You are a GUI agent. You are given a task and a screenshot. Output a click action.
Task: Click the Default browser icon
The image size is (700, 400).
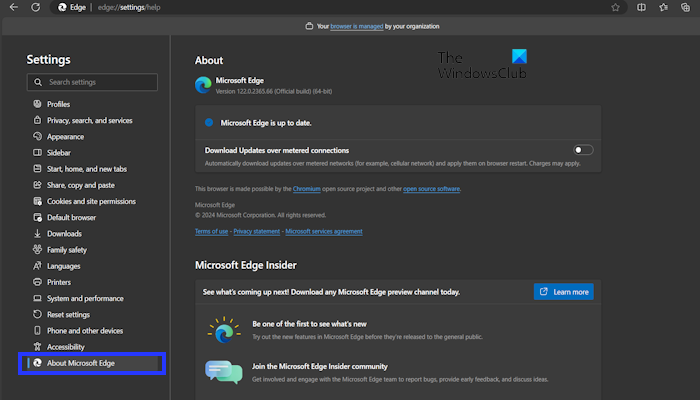pos(38,217)
